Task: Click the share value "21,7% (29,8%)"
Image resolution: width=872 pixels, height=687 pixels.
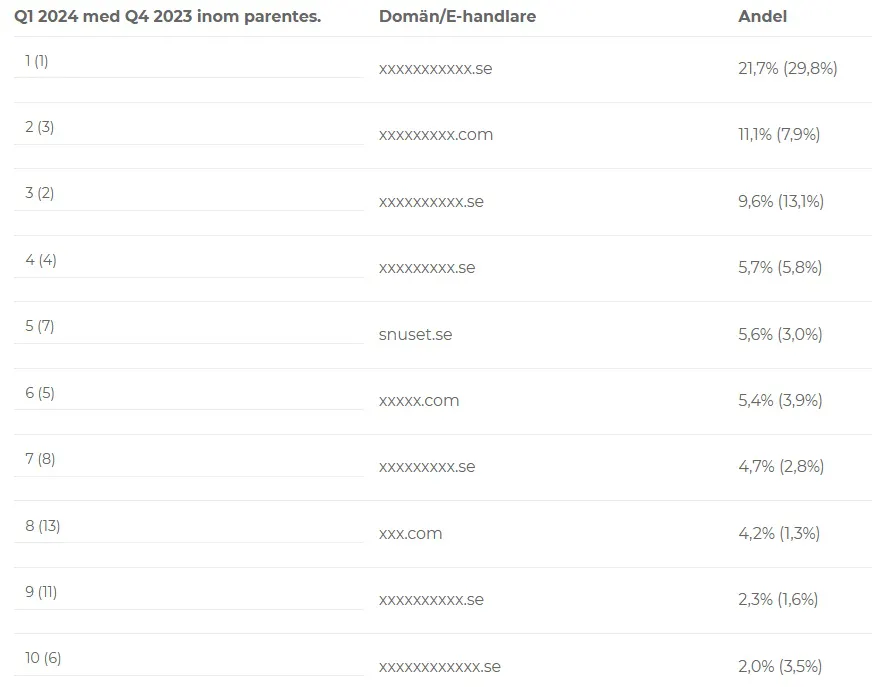Action: [787, 69]
